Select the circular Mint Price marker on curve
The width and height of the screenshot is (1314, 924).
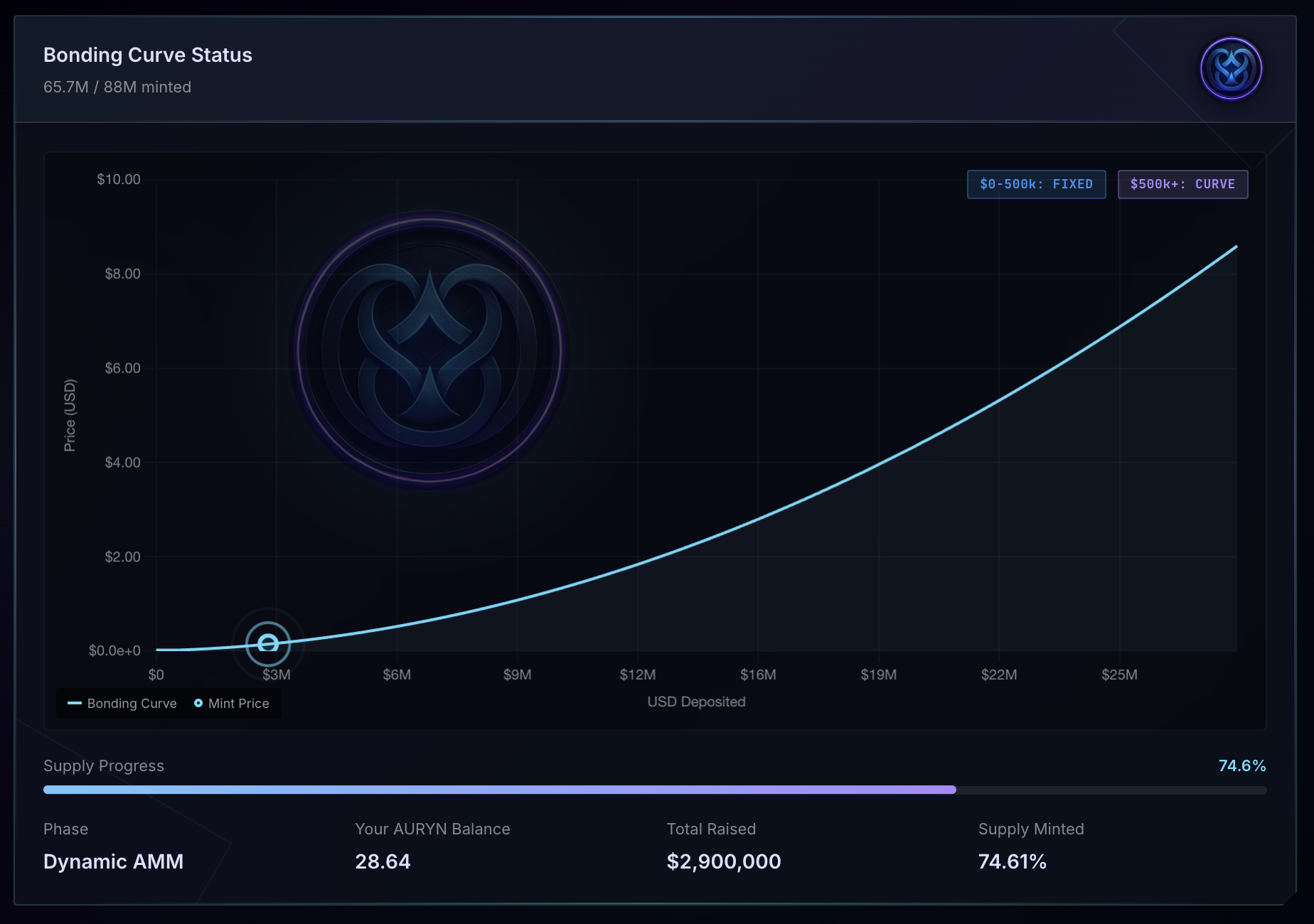point(268,643)
